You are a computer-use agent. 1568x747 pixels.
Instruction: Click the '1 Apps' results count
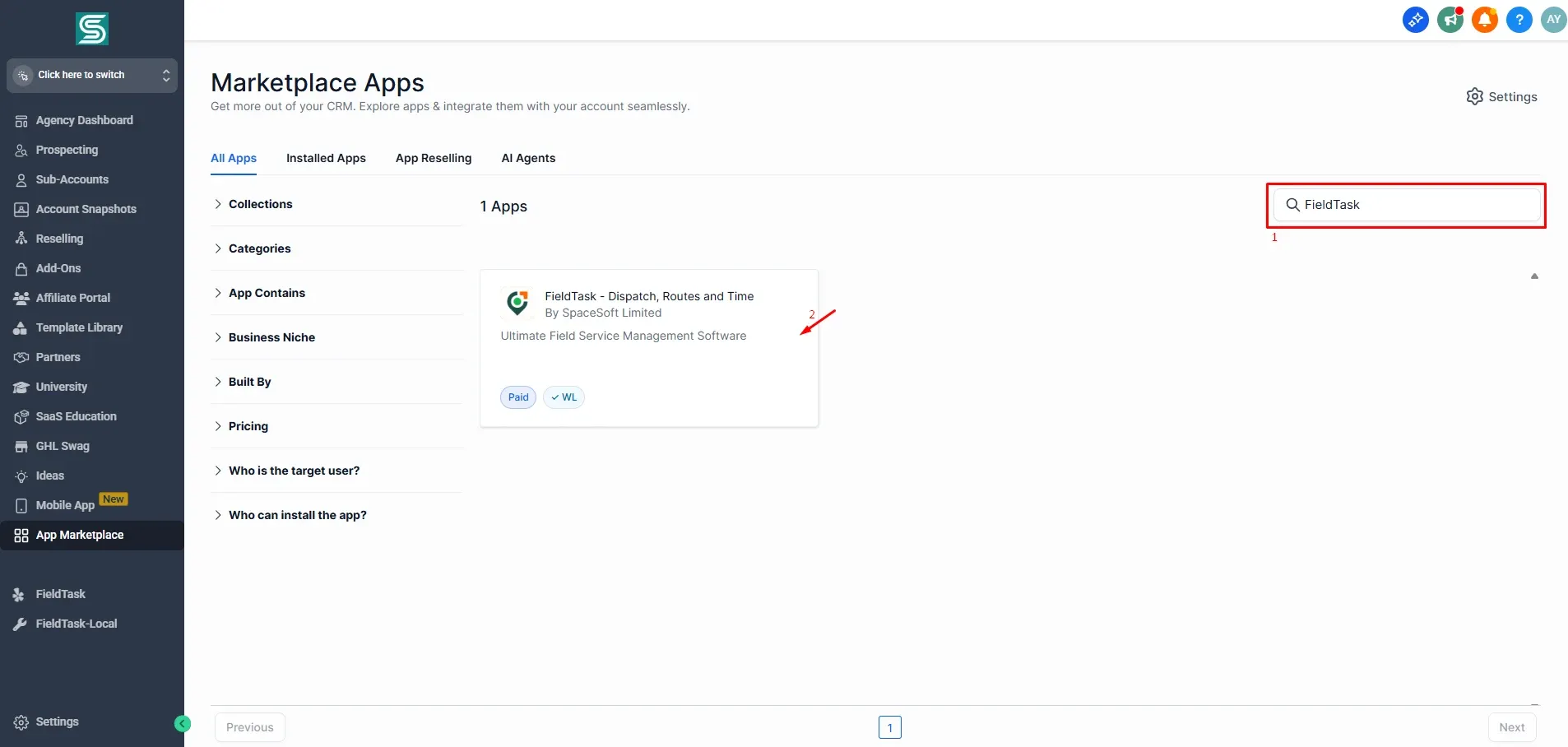tap(503, 206)
